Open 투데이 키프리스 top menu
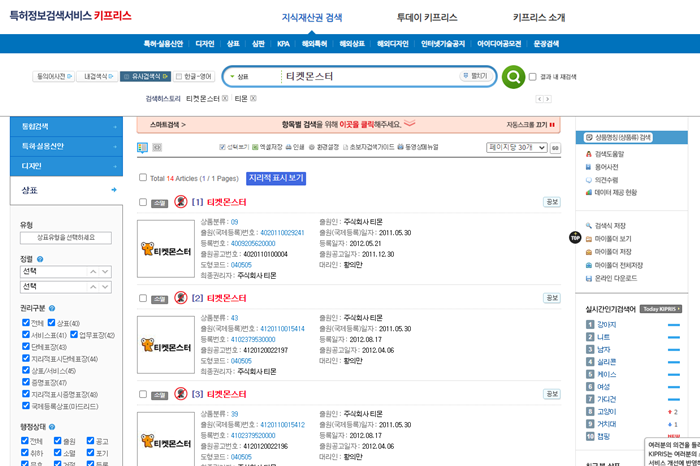 pyautogui.click(x=427, y=18)
